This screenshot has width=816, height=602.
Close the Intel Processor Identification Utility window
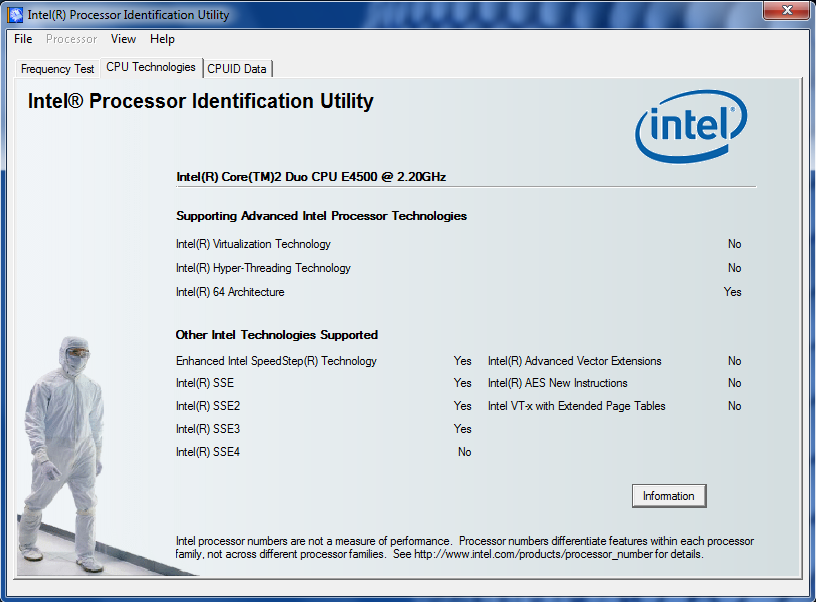point(787,10)
